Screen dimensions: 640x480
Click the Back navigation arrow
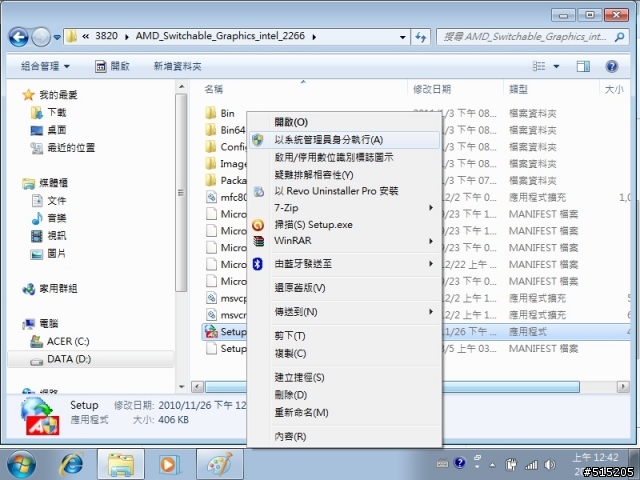(x=18, y=37)
